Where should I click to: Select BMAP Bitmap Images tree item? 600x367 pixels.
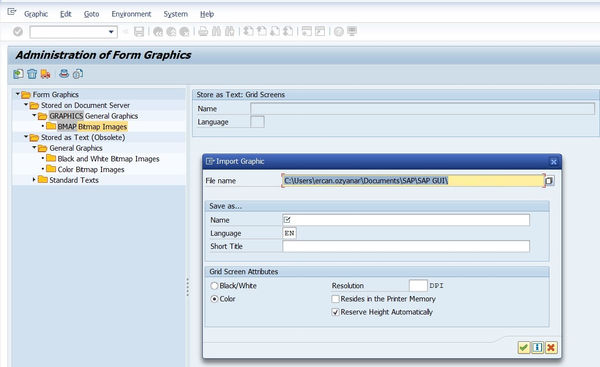tap(92, 127)
